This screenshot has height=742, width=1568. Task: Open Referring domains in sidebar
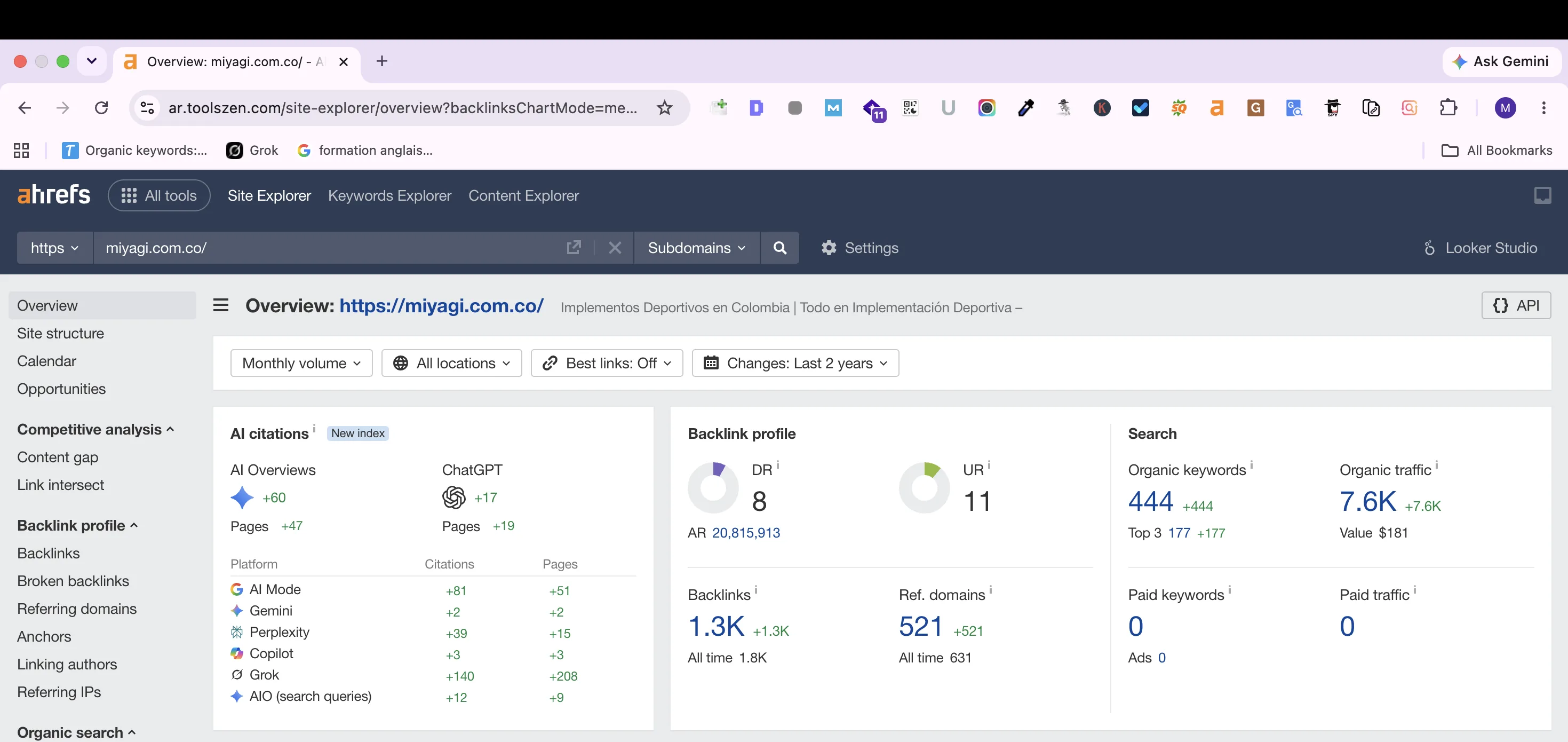pyautogui.click(x=77, y=609)
